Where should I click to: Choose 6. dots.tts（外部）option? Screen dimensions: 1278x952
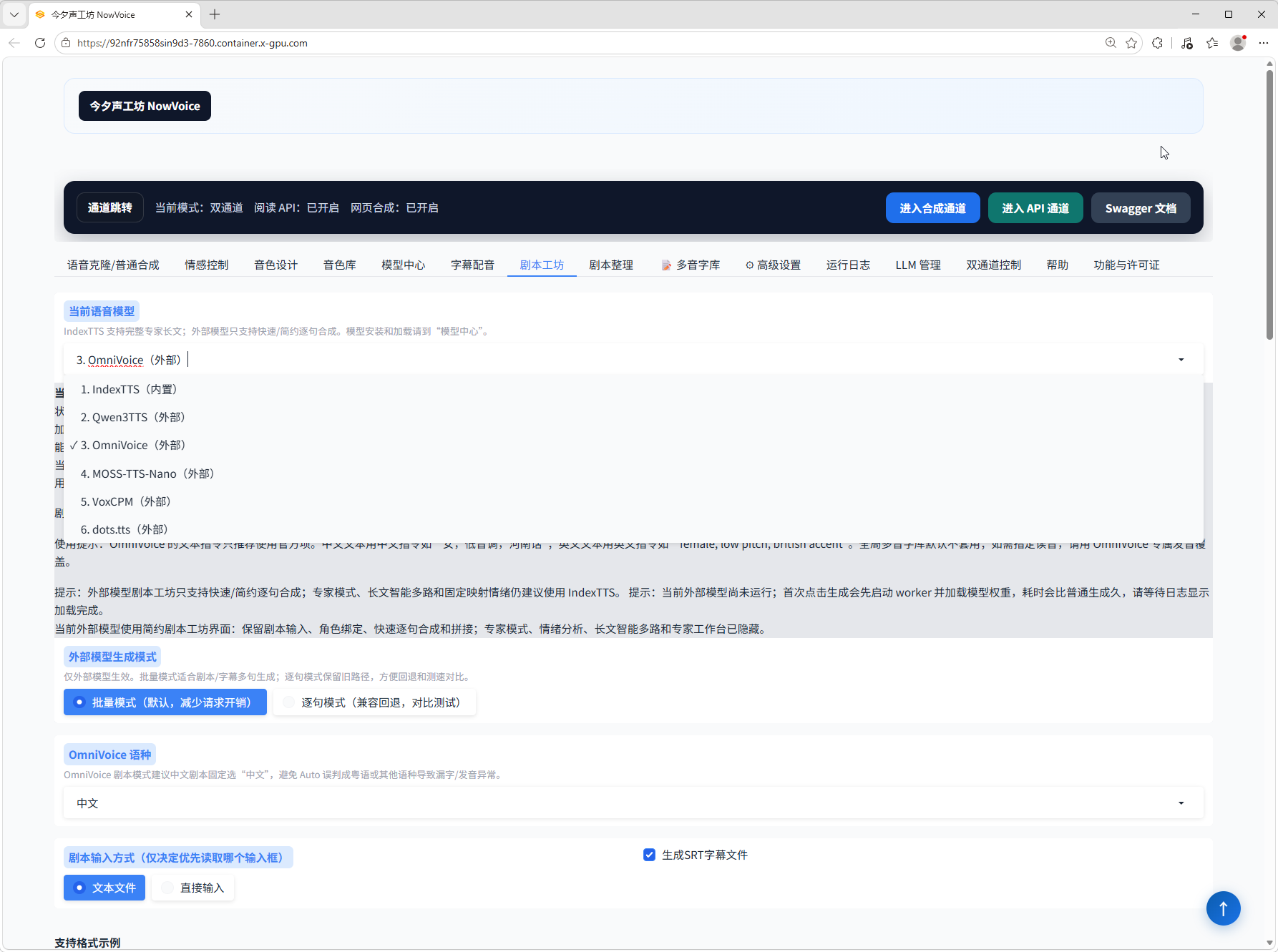pos(633,529)
